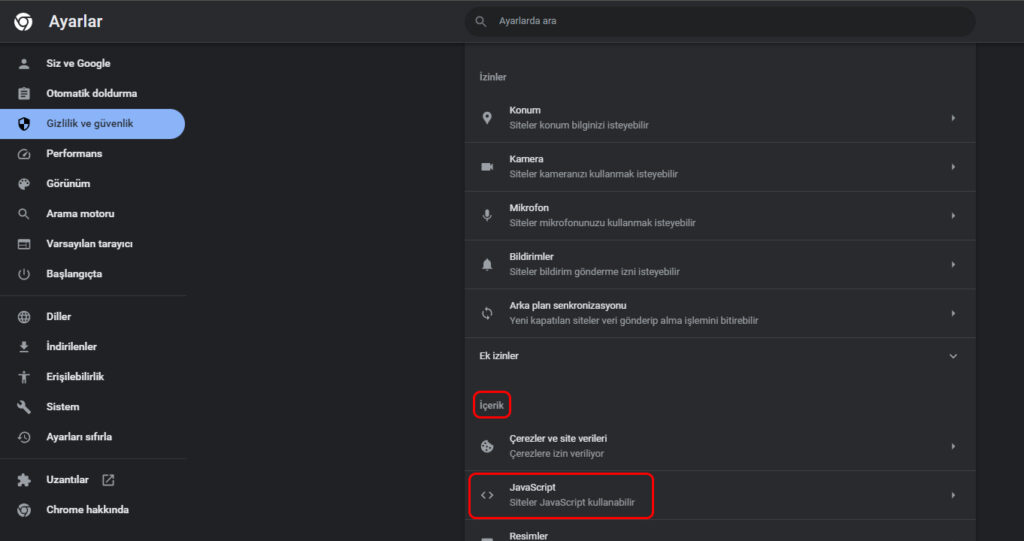Open Çerezler ve site verileri via its arrow
The image size is (1024, 541).
[953, 446]
